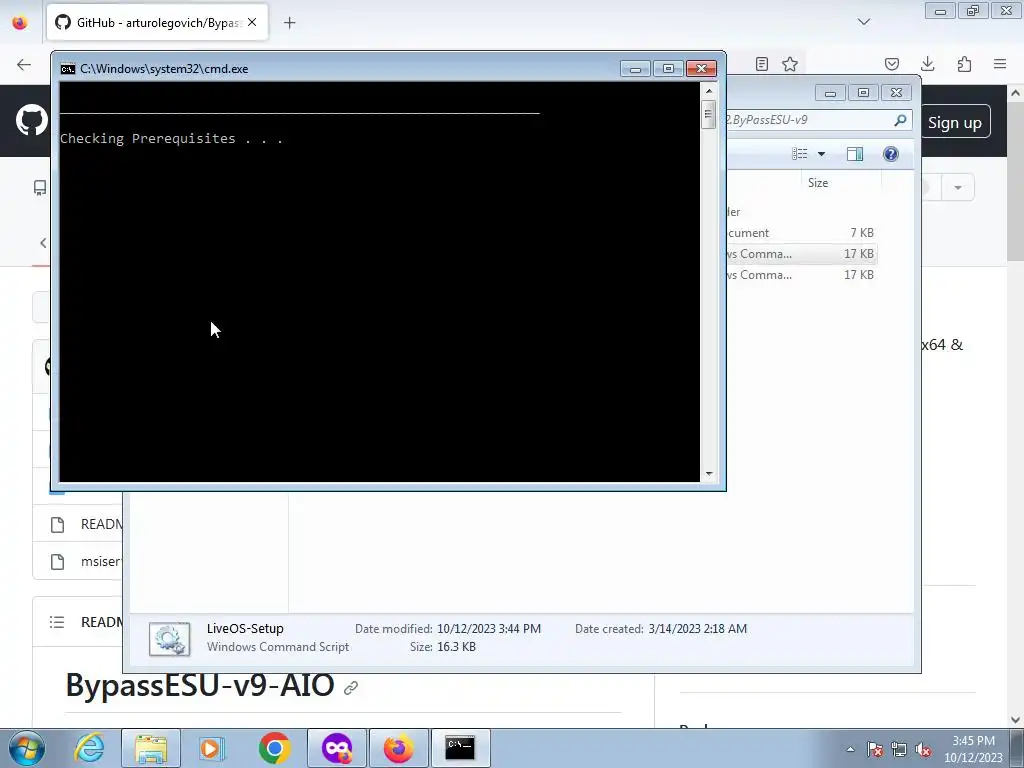Toggle the Explorer preview pane icon
This screenshot has width=1024, height=768.
point(855,153)
